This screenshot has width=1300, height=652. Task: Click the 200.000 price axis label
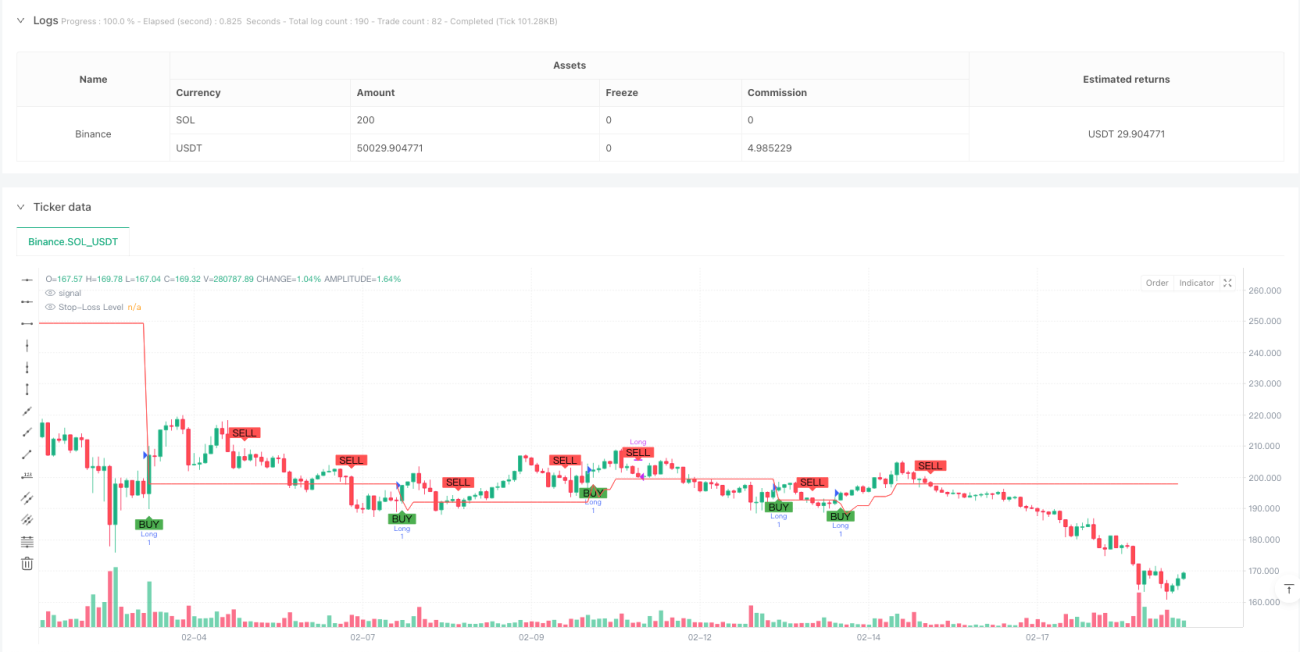click(1265, 478)
